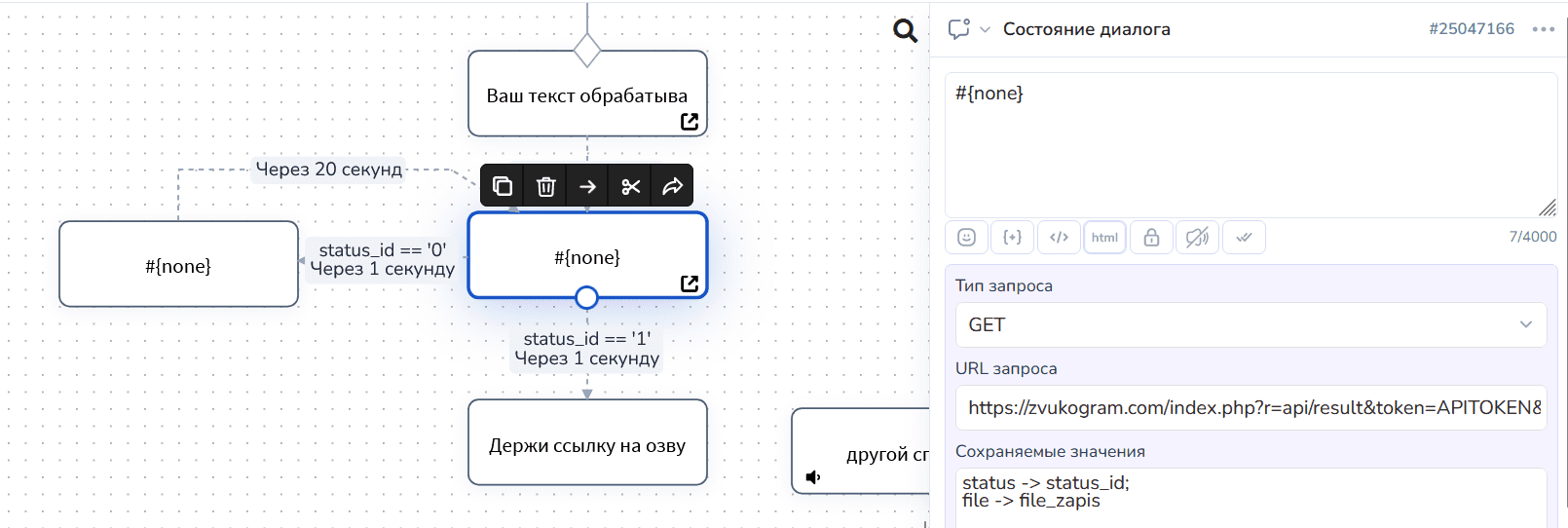1568x528 pixels.
Task: Copy the selected #{none} block
Action: click(x=503, y=186)
